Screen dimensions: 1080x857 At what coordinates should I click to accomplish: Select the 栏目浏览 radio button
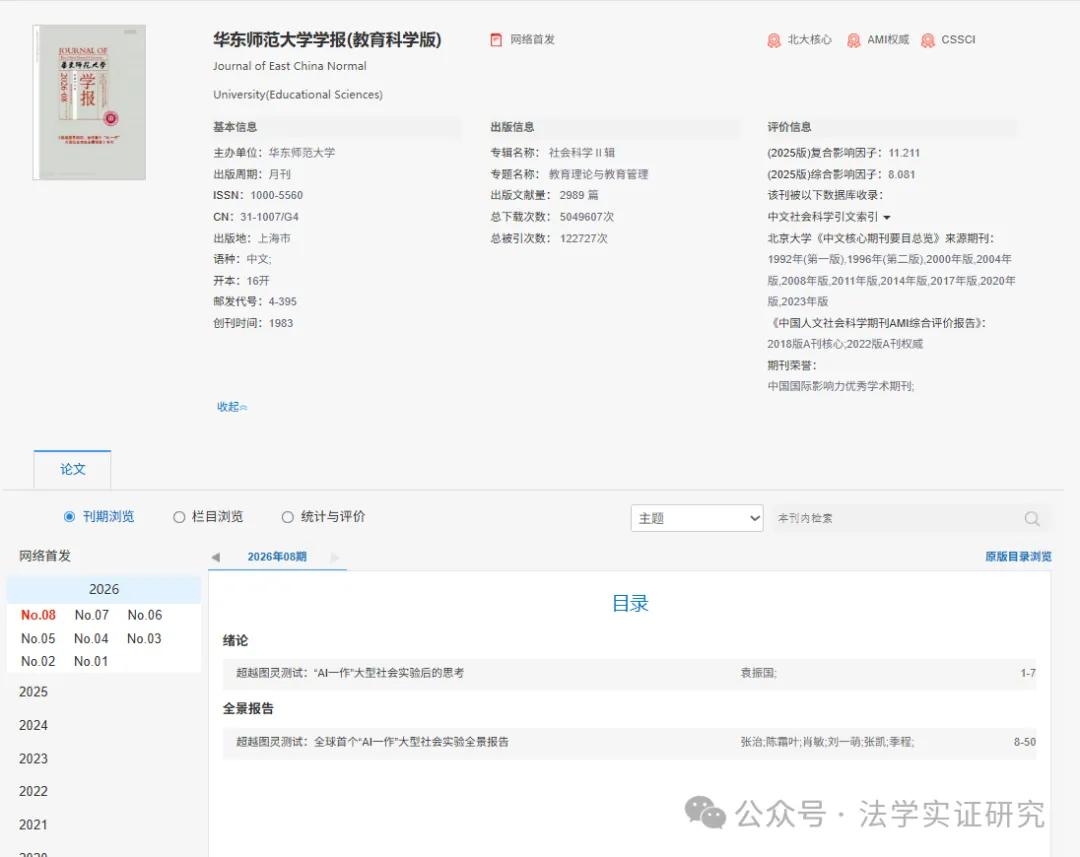[x=179, y=517]
